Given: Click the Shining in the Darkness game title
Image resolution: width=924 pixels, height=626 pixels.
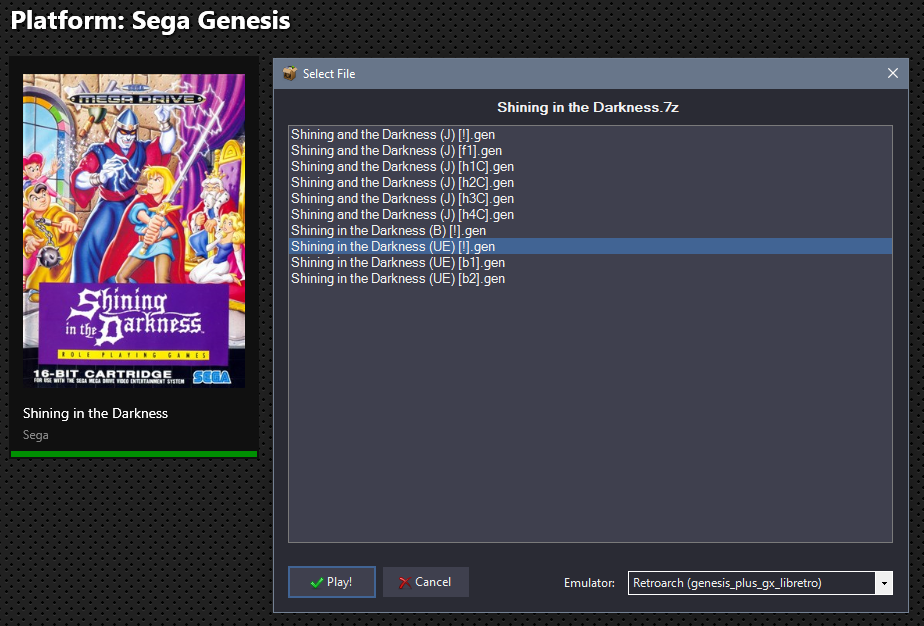Looking at the screenshot, I should click(x=95, y=413).
